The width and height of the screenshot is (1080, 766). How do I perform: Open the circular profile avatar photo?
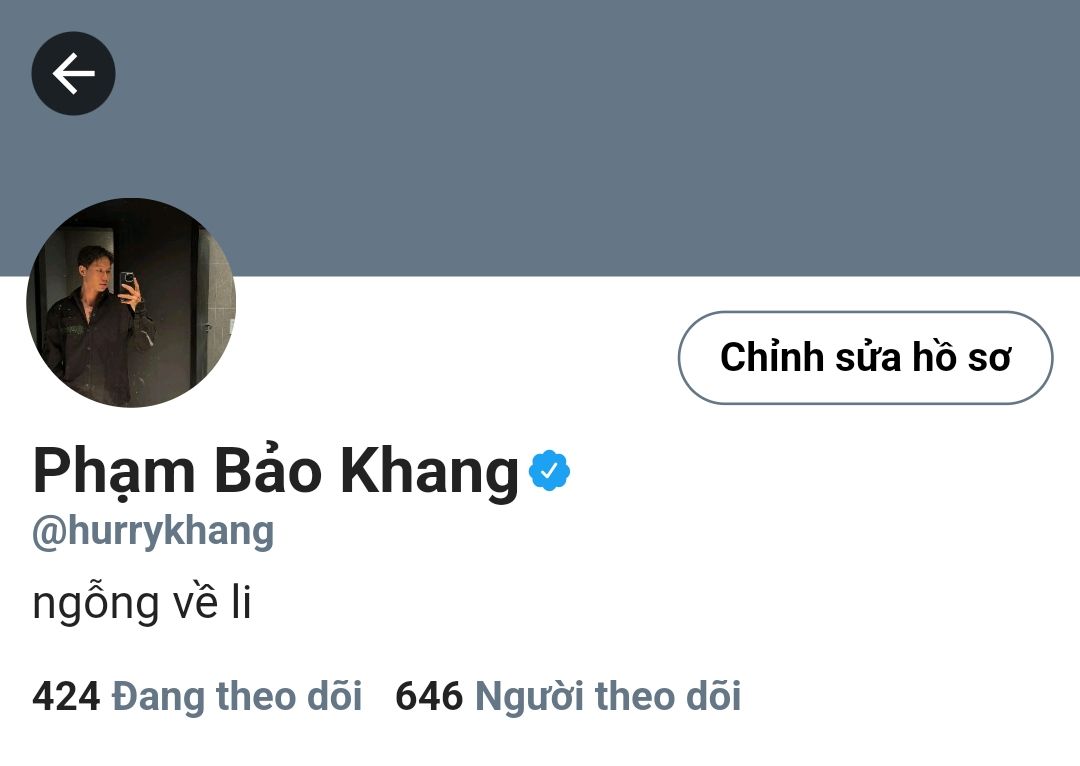point(131,302)
